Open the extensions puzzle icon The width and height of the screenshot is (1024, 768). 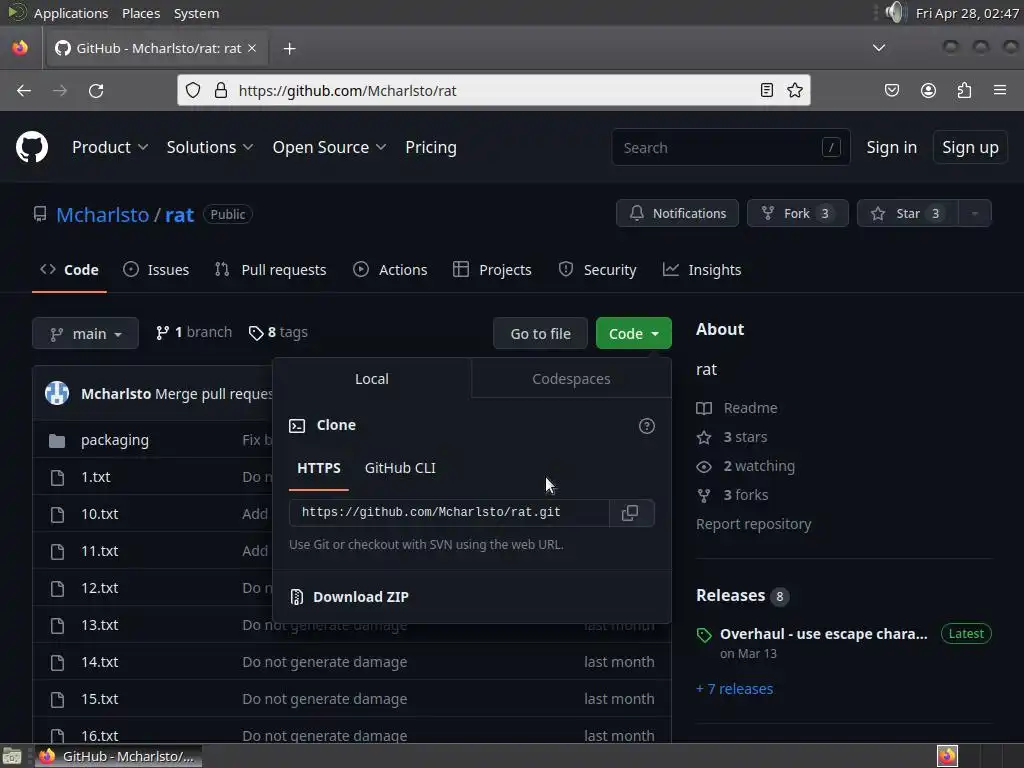click(x=964, y=90)
